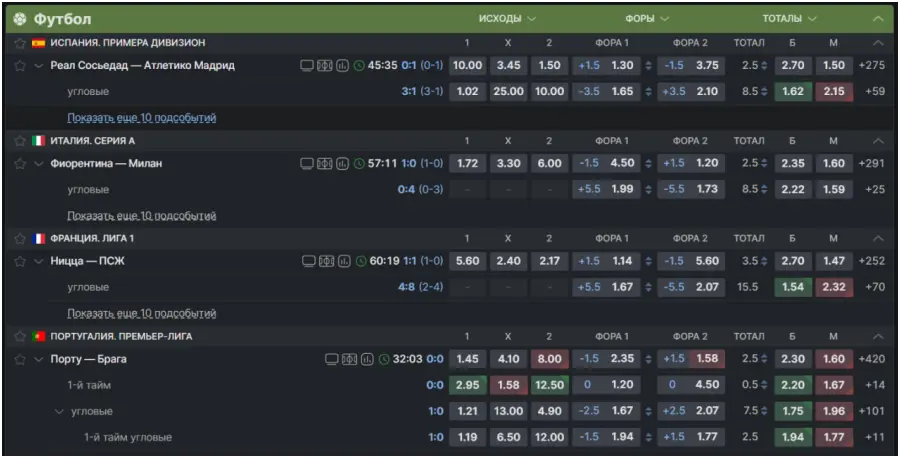Add Порту — Брага to favorites
The image size is (900, 458).
point(20,359)
